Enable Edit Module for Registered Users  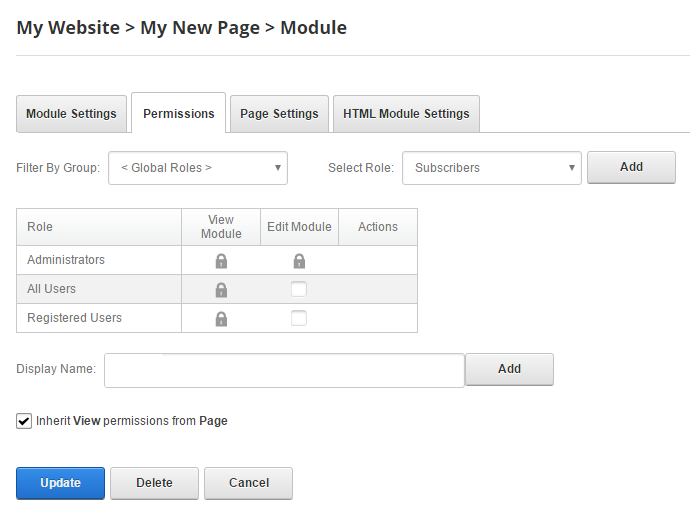point(299,319)
